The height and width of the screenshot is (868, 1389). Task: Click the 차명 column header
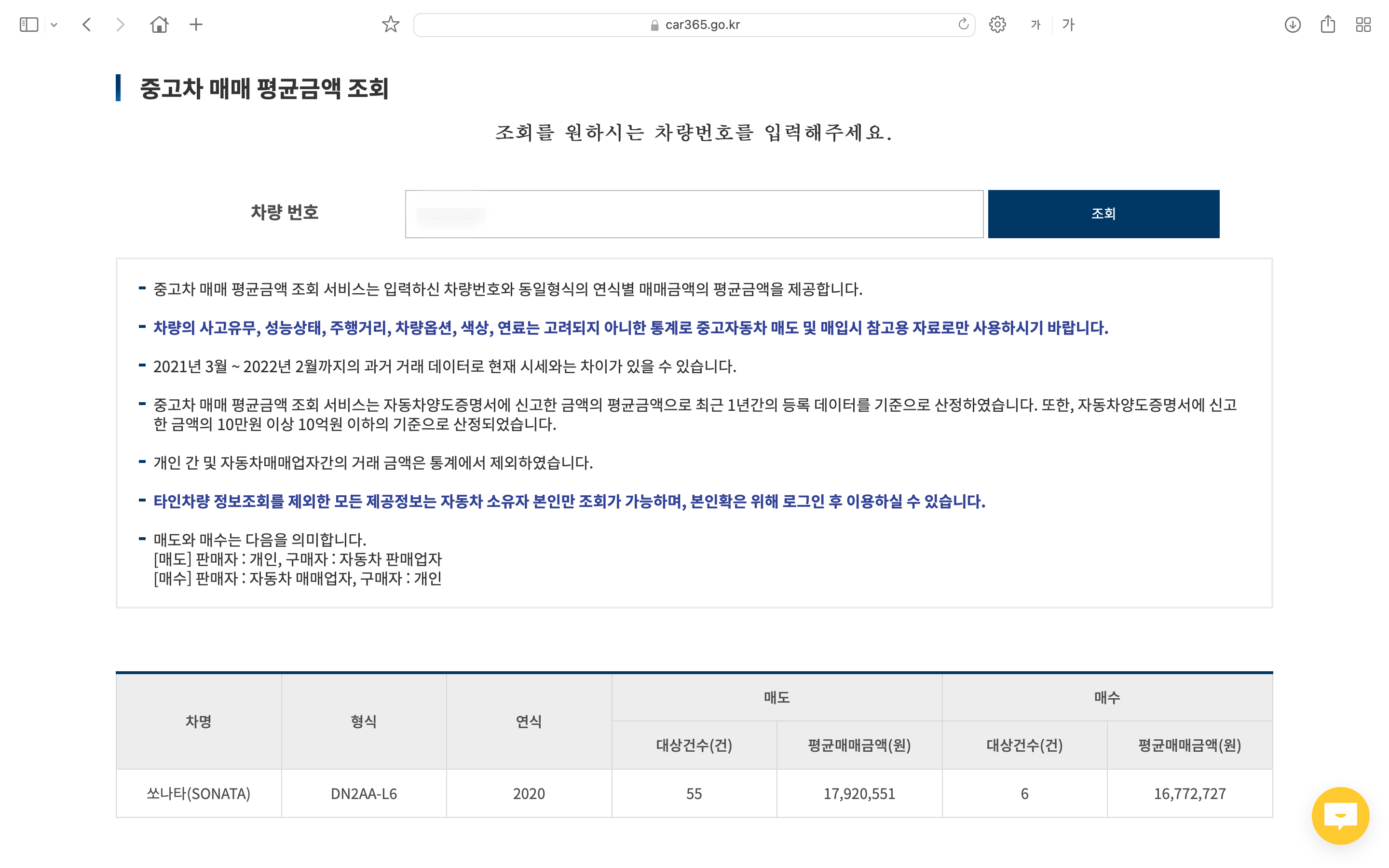coord(199,721)
